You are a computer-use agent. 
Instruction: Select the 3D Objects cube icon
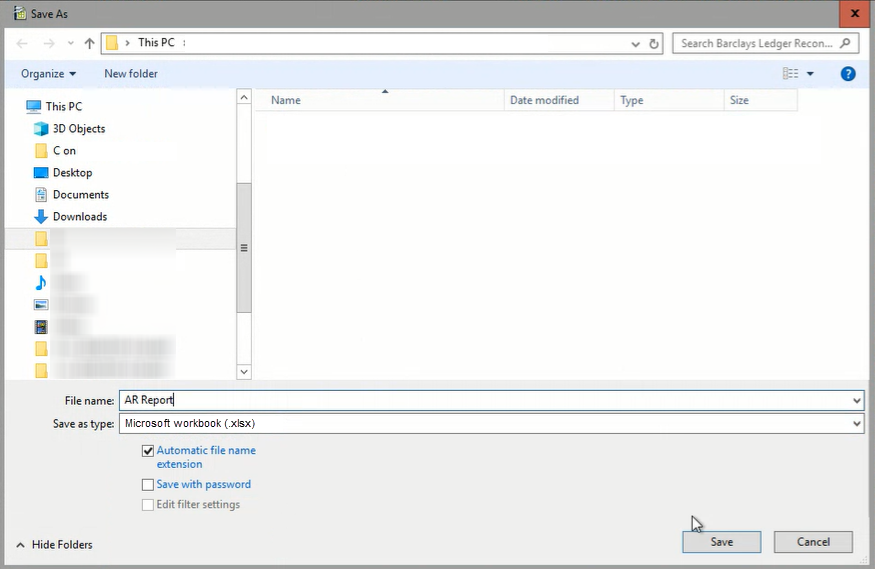(41, 129)
